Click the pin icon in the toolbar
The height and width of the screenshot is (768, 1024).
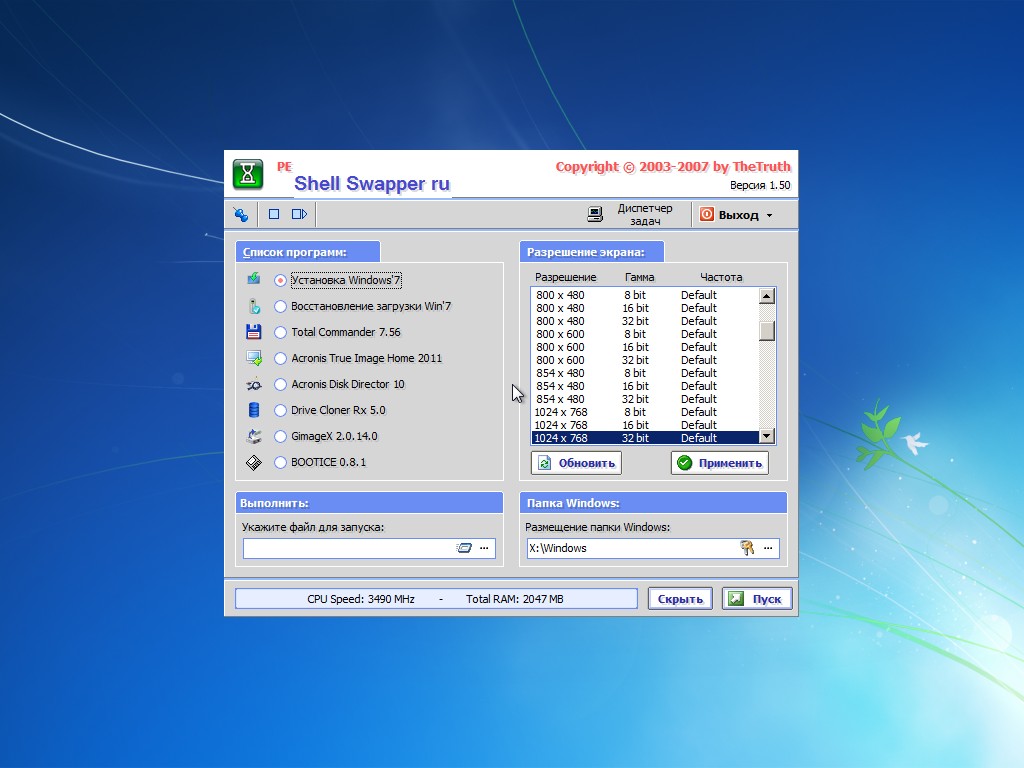241,214
